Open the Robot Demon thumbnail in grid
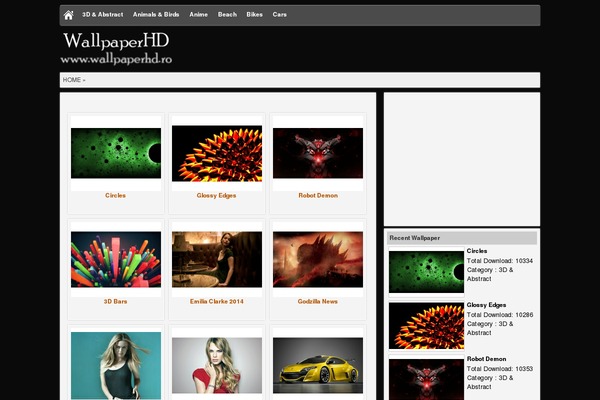 (318, 153)
